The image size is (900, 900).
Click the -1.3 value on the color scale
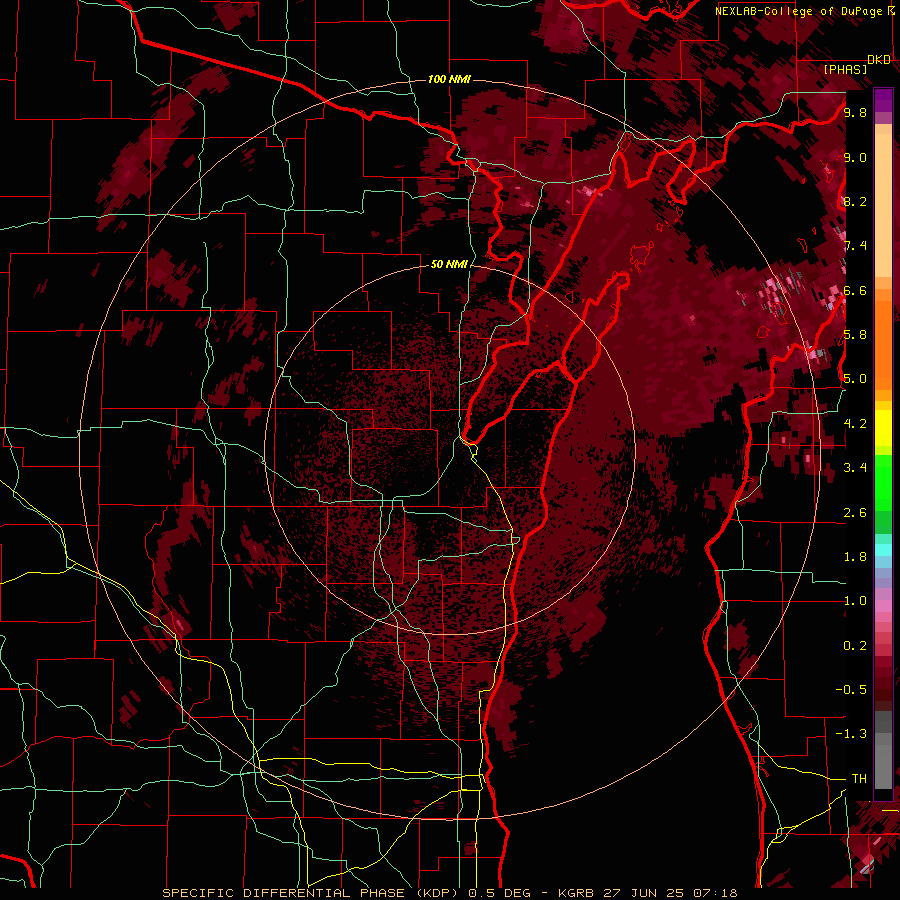(x=851, y=734)
